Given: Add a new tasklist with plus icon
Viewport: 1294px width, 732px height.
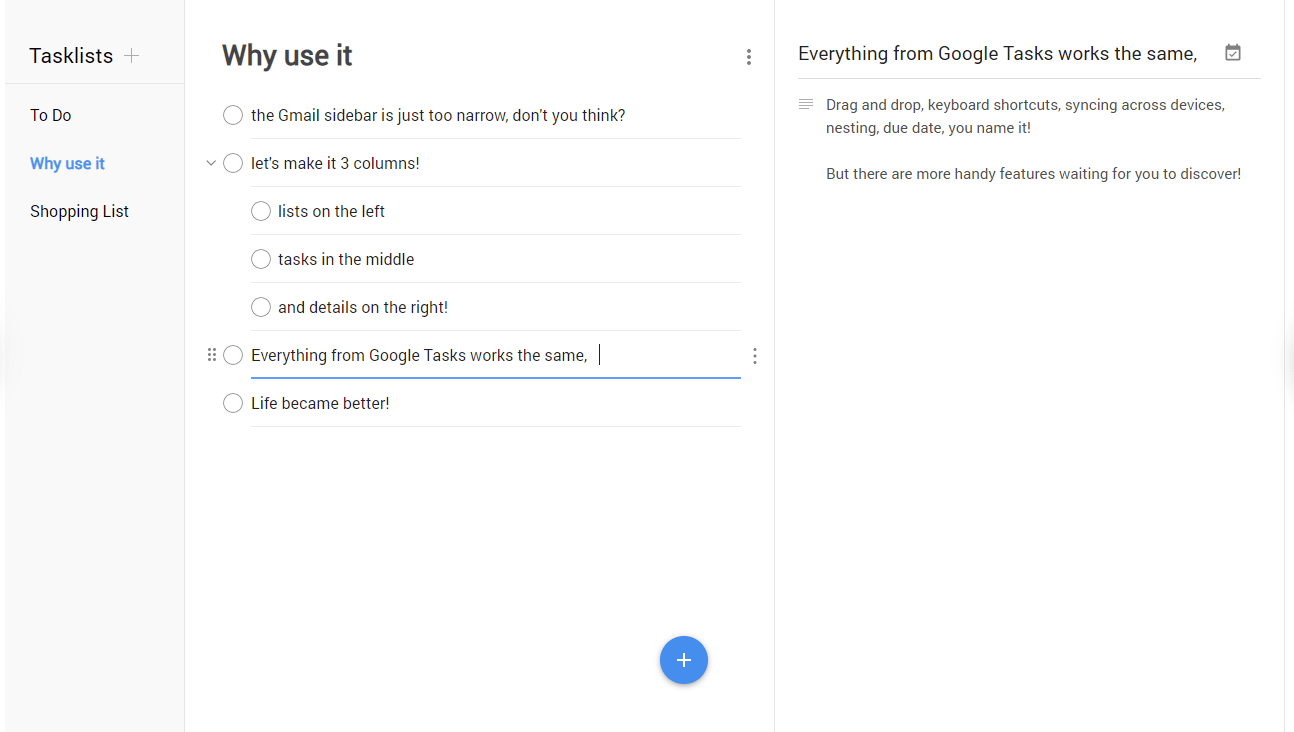Looking at the screenshot, I should click(131, 56).
